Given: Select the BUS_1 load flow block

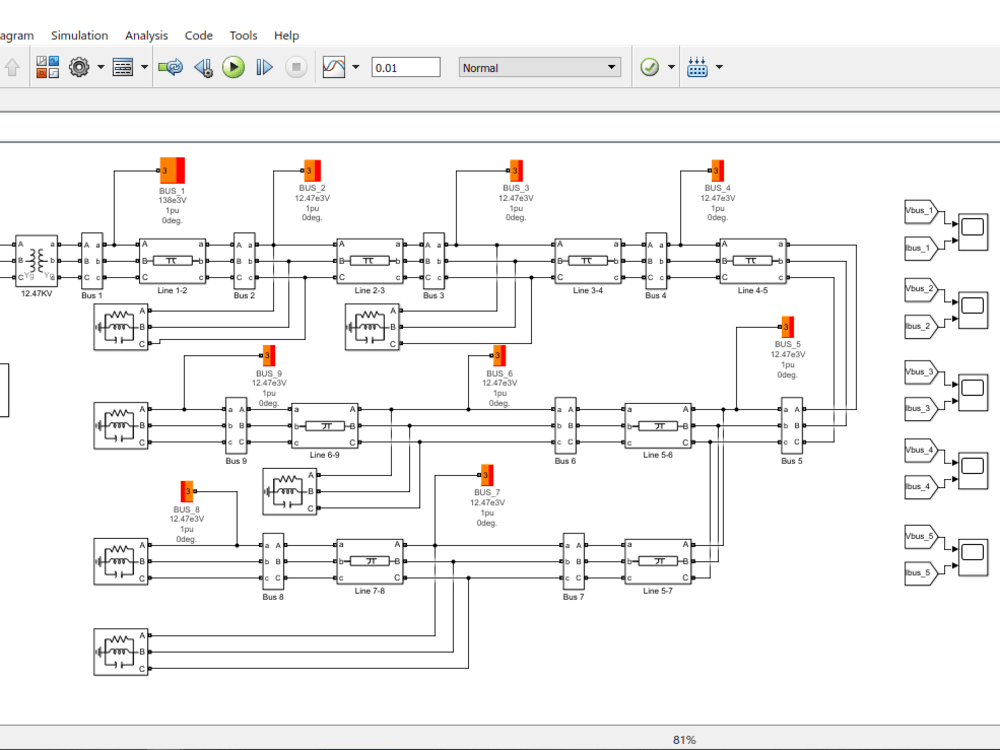Looking at the screenshot, I should (172, 170).
